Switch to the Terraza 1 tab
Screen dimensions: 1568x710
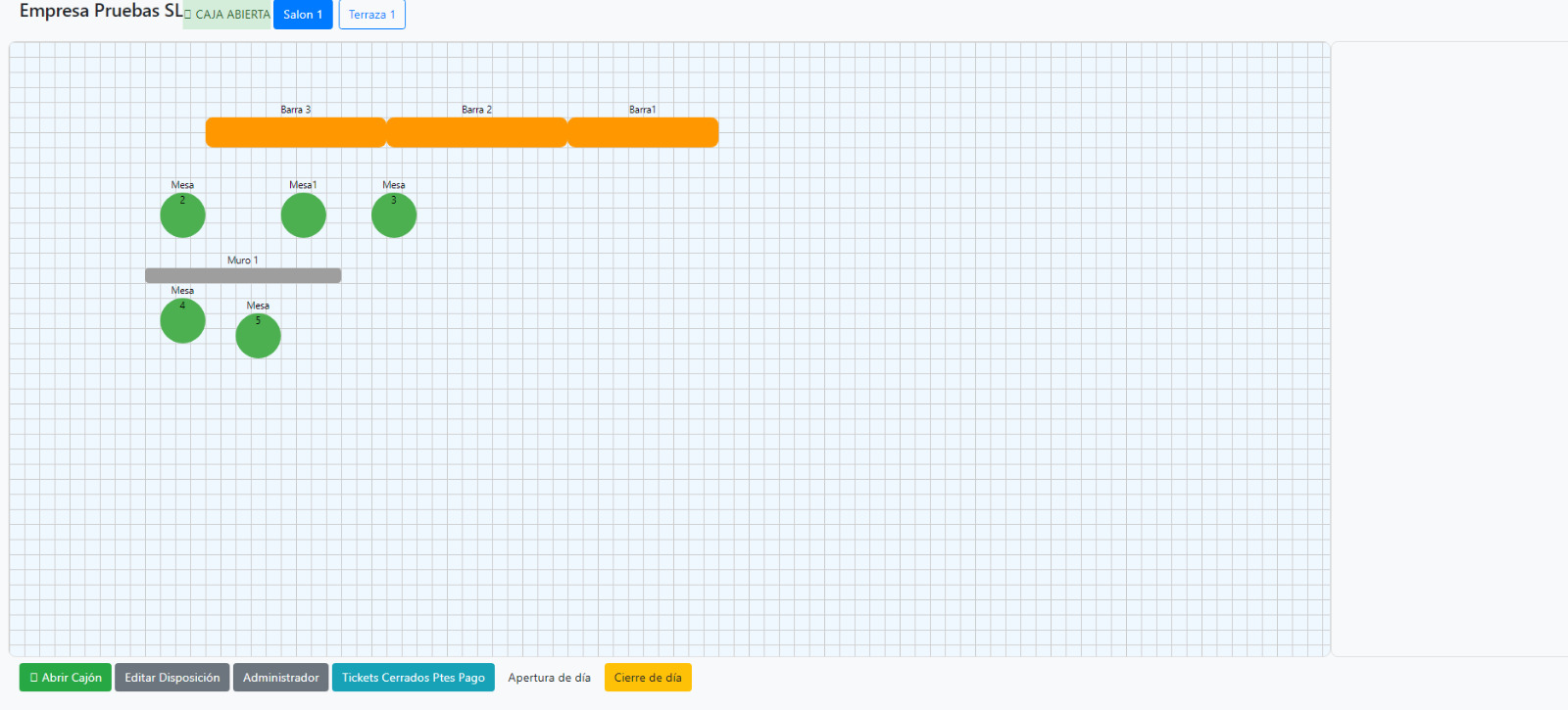click(371, 15)
